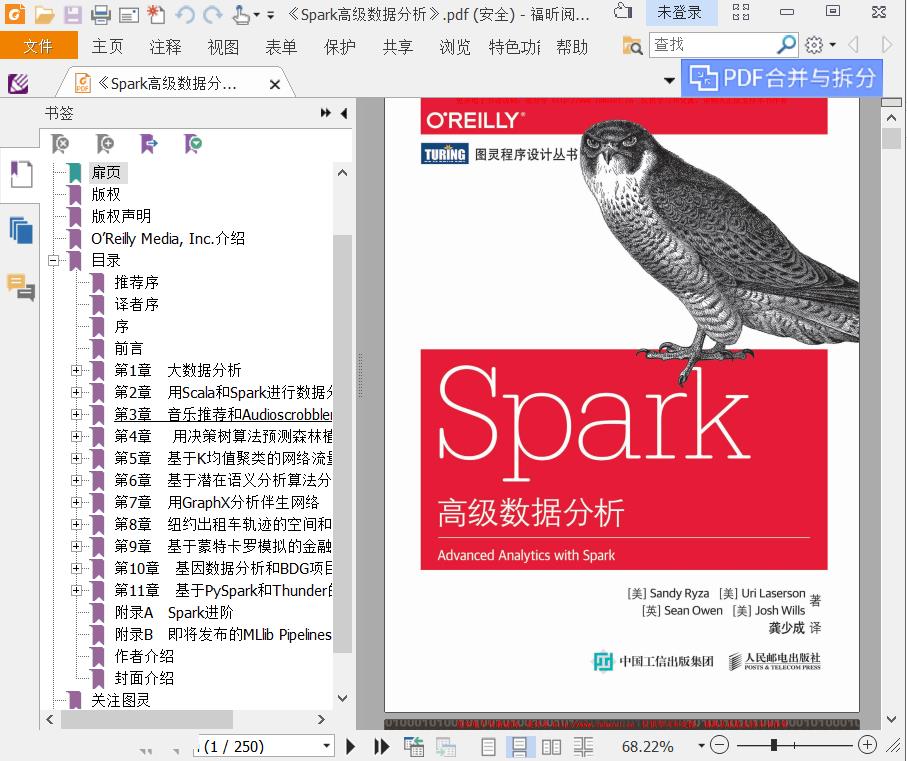Click the zoom slider handle in status bar
The image size is (907, 761).
(x=774, y=745)
